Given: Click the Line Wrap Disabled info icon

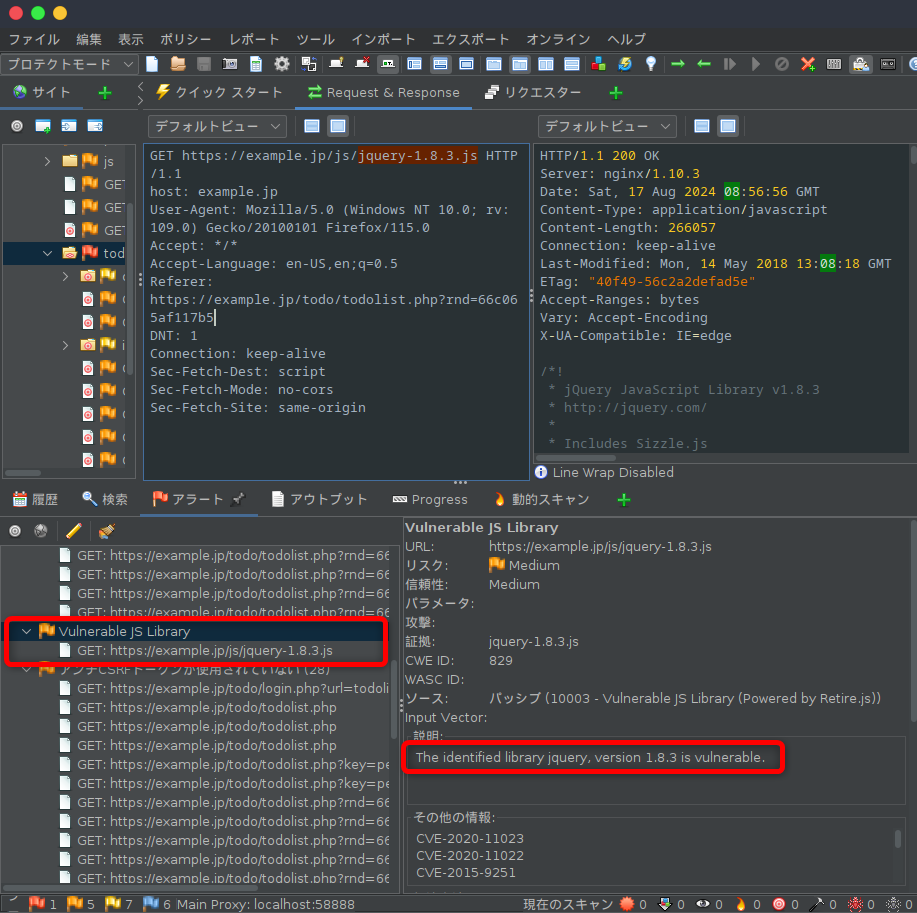Looking at the screenshot, I should 541,472.
